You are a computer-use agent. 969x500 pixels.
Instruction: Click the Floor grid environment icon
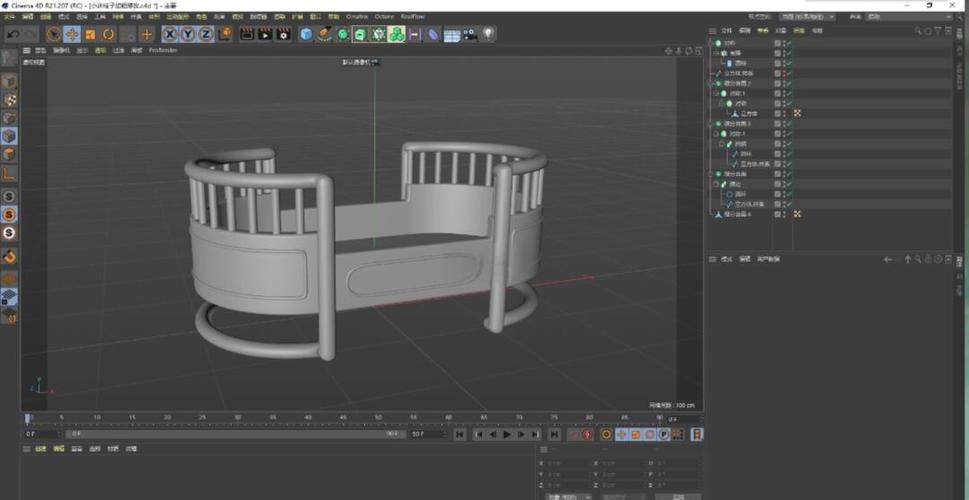click(452, 35)
